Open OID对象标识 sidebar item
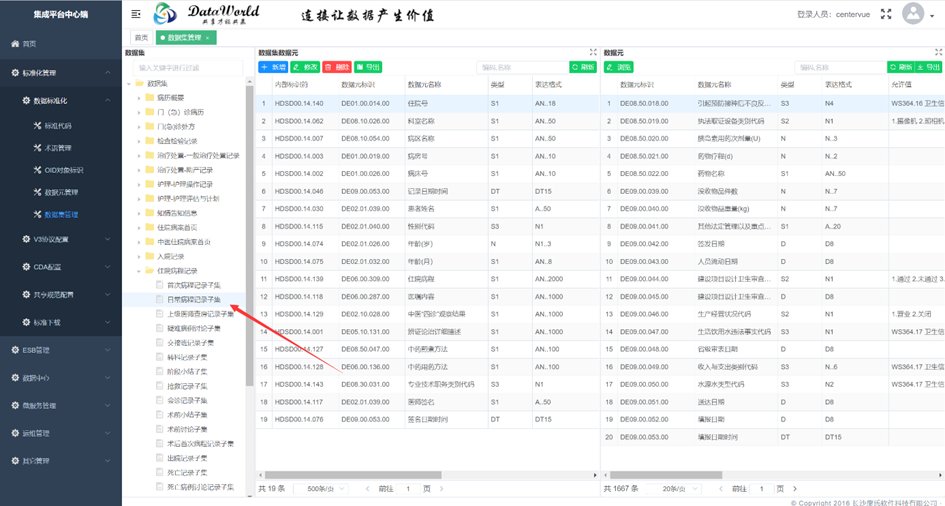The height and width of the screenshot is (506, 945). tap(64, 170)
